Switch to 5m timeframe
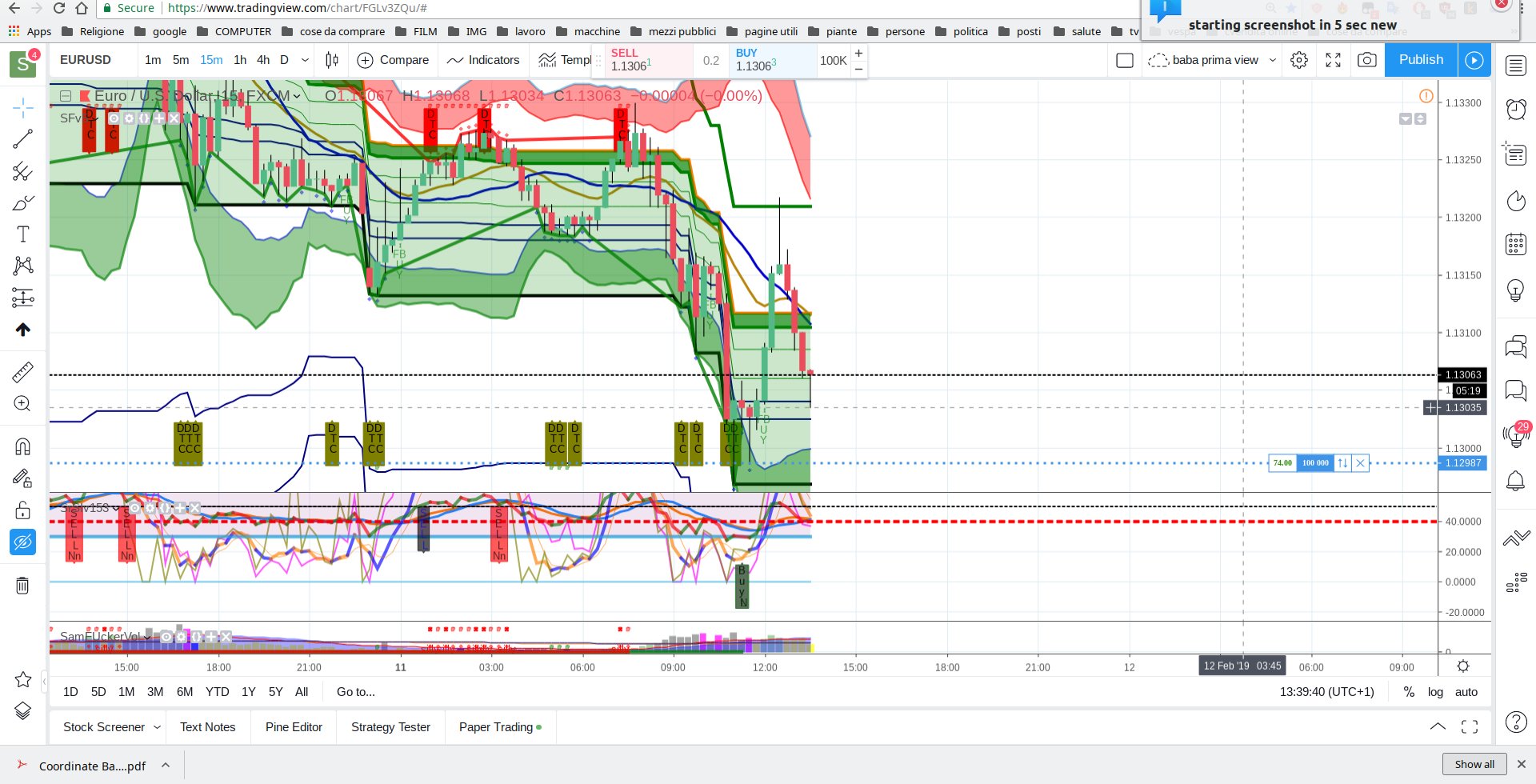 (x=181, y=60)
